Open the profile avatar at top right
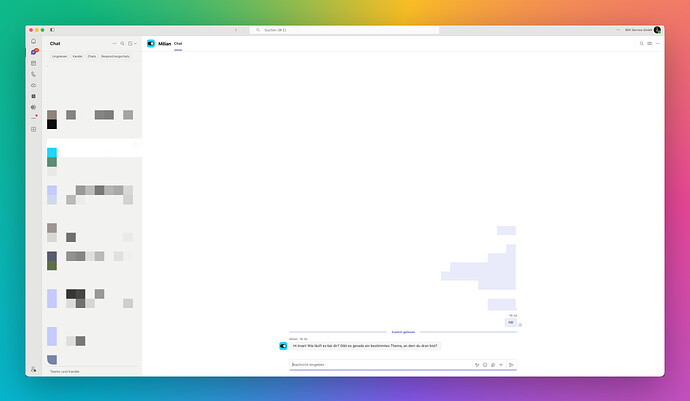The height and width of the screenshot is (401, 690). click(657, 30)
